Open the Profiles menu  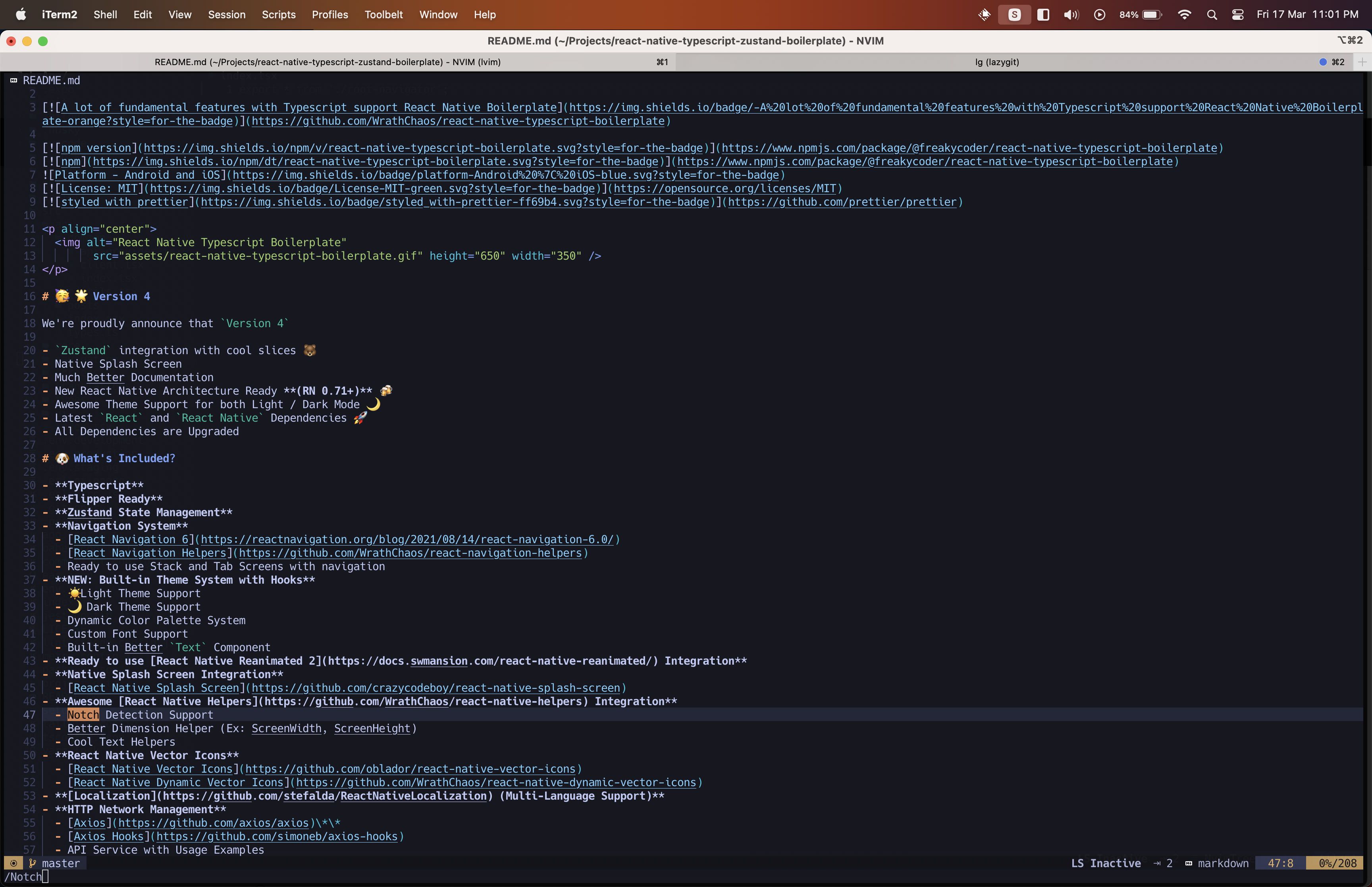(330, 14)
